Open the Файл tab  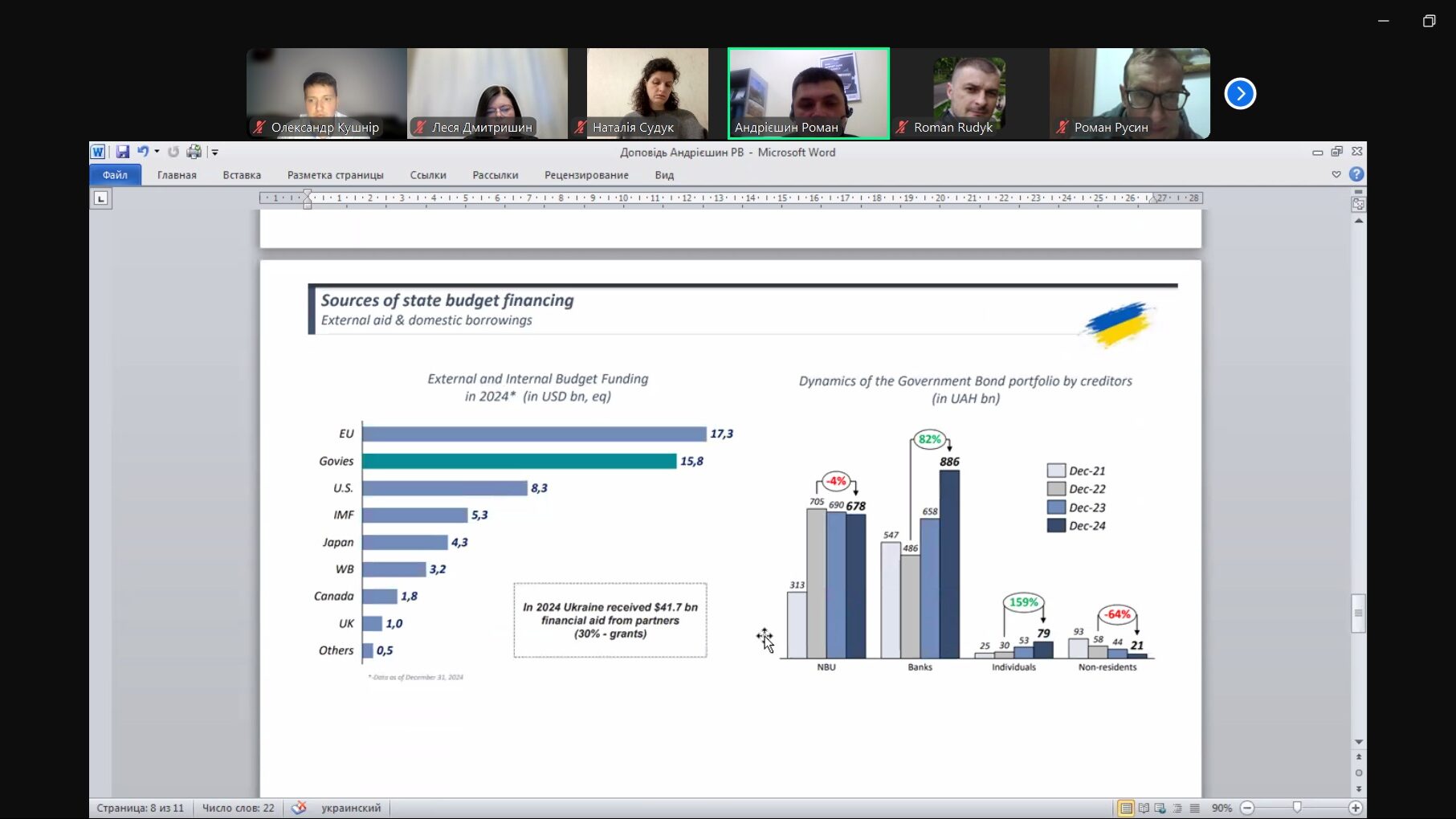point(115,175)
